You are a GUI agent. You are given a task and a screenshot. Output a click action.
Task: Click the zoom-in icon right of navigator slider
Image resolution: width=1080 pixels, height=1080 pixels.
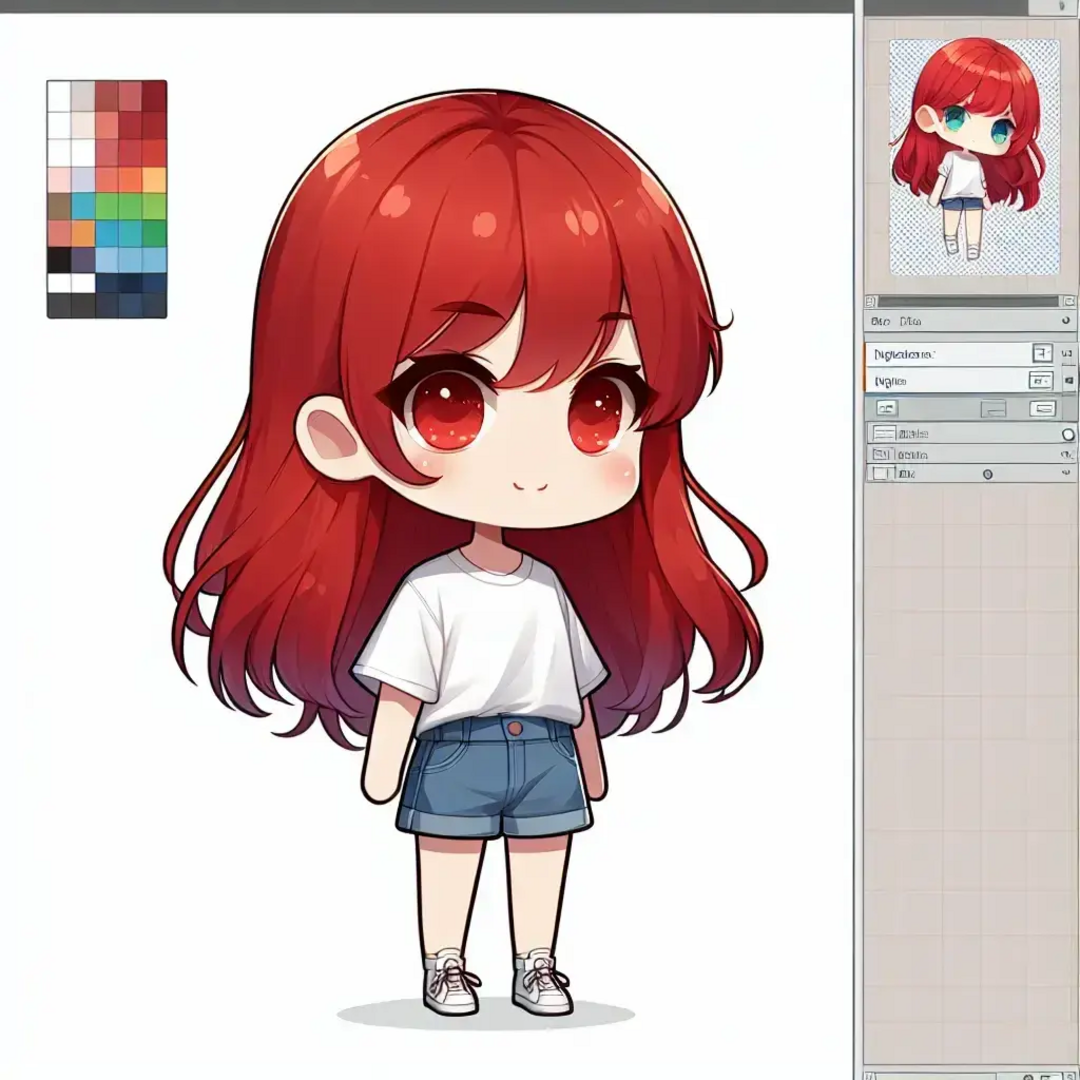click(x=1068, y=301)
